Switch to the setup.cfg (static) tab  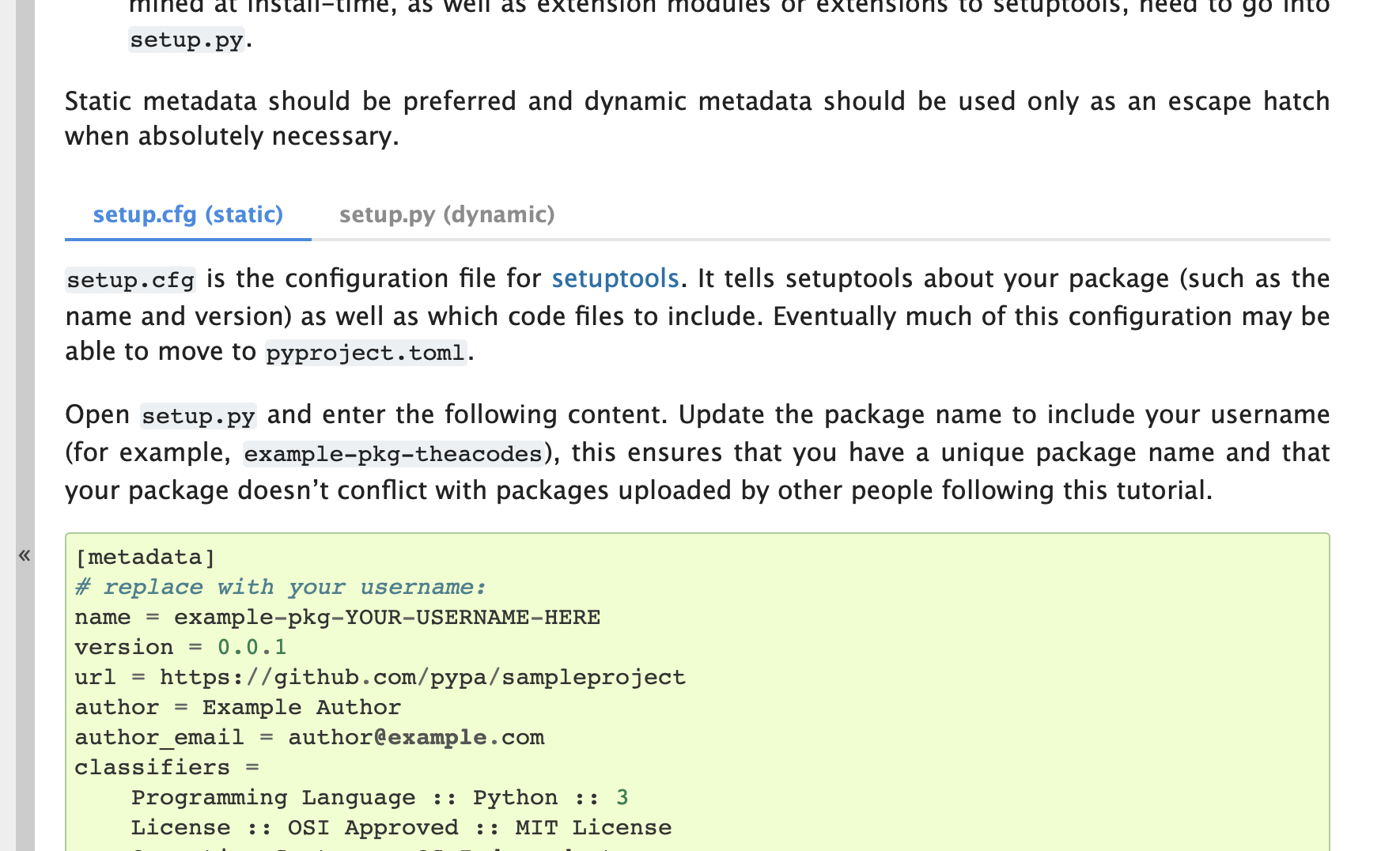[188, 214]
